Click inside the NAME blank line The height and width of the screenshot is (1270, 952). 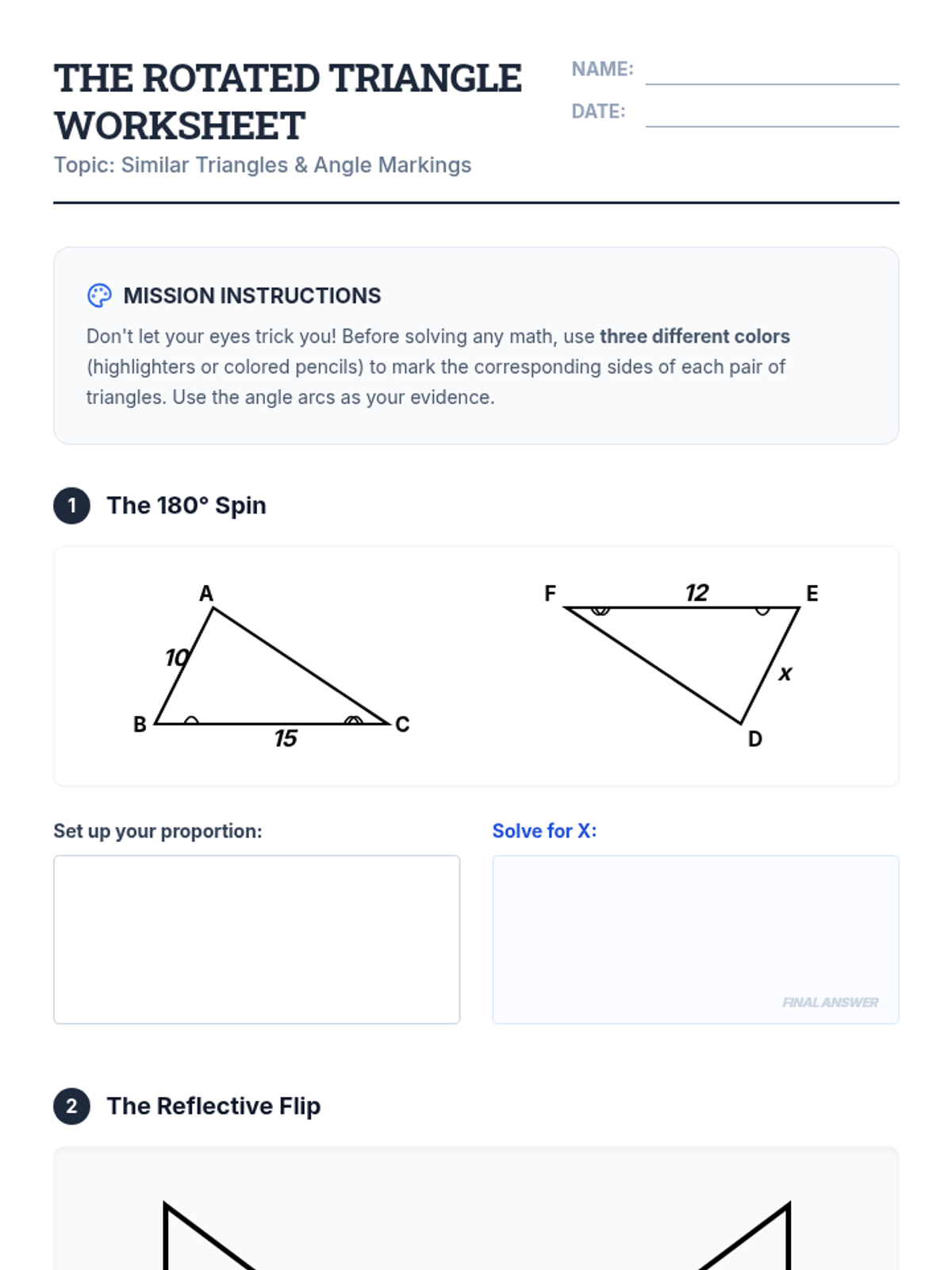(772, 71)
